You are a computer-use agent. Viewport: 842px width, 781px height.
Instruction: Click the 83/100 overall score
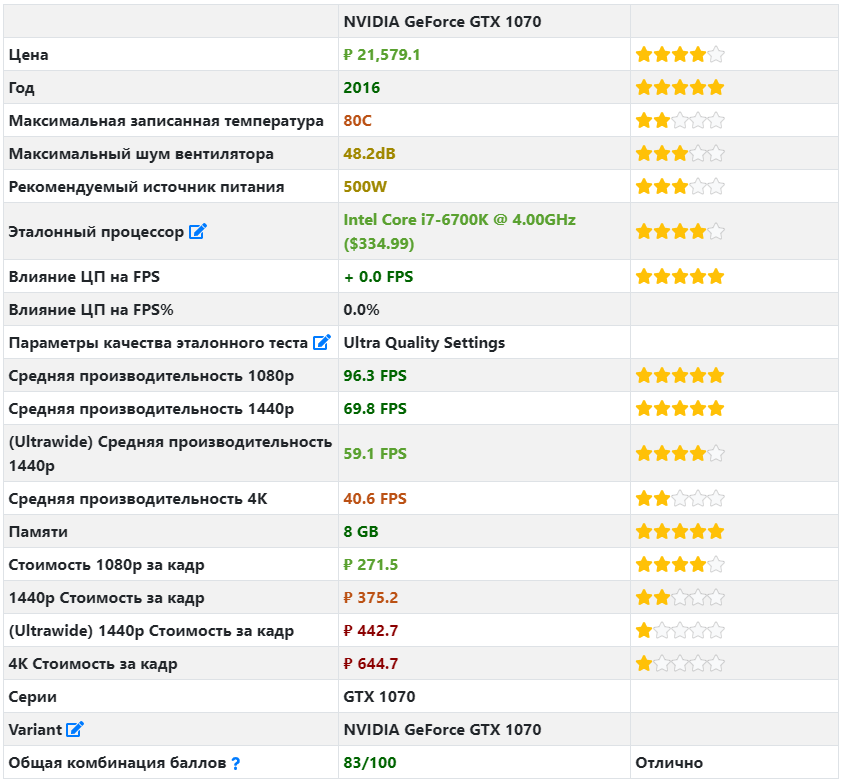[370, 763]
